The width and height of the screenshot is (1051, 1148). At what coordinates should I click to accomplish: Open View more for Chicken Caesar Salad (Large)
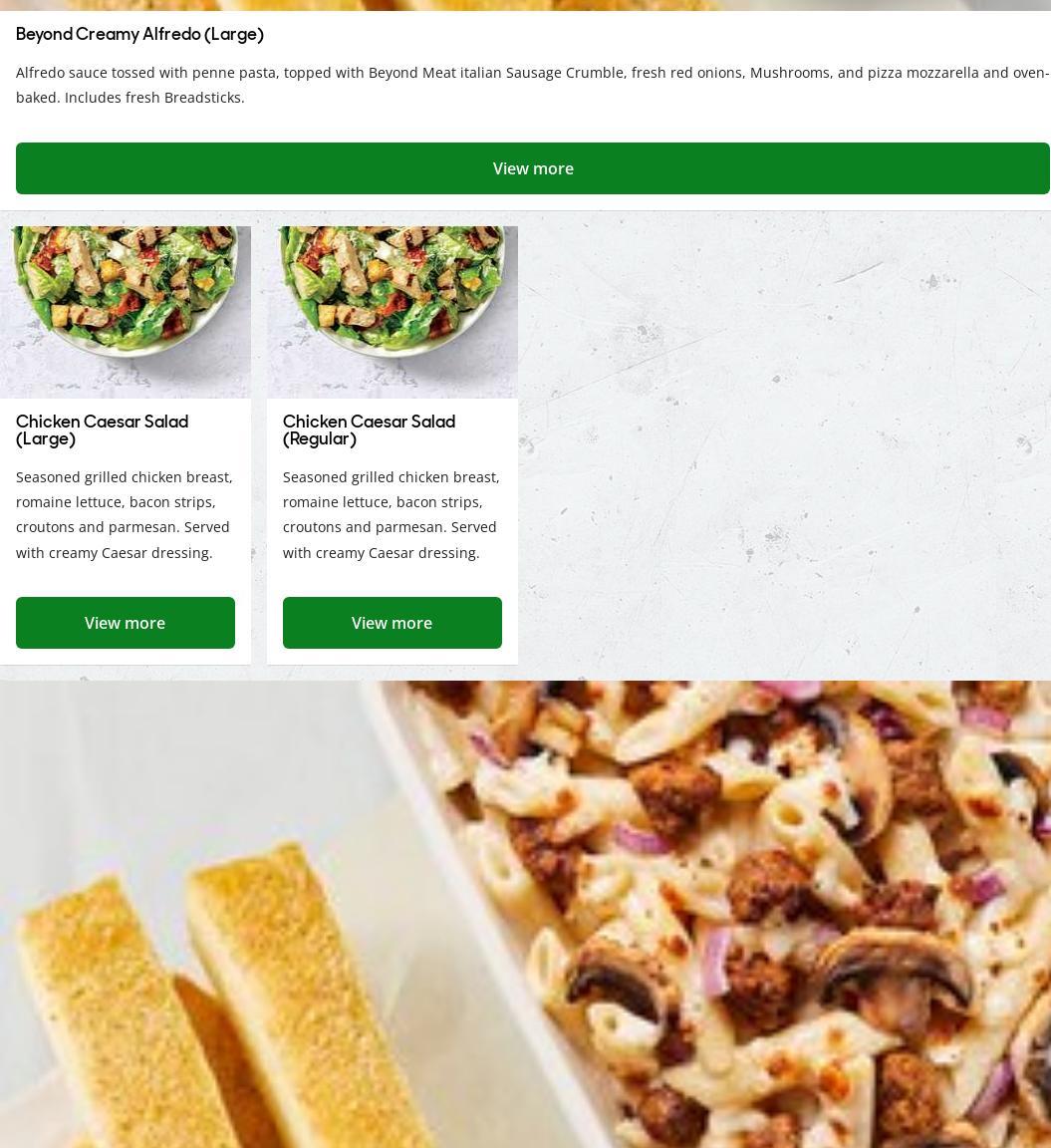click(x=126, y=623)
